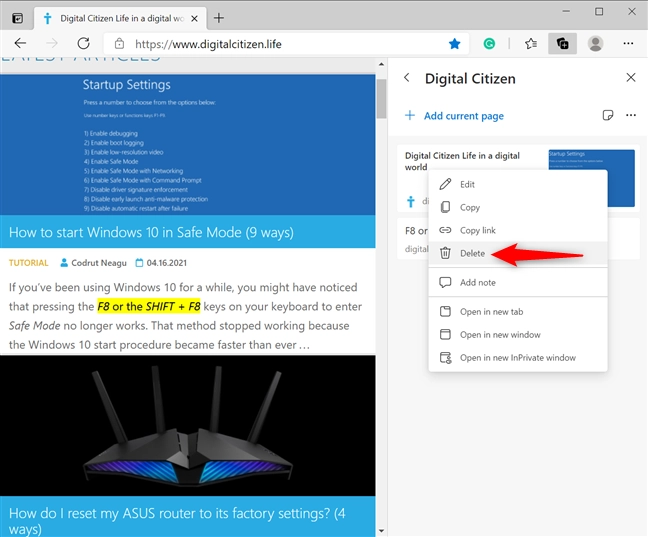
Task: Click the page scrollbar down arrow
Action: tap(381, 531)
